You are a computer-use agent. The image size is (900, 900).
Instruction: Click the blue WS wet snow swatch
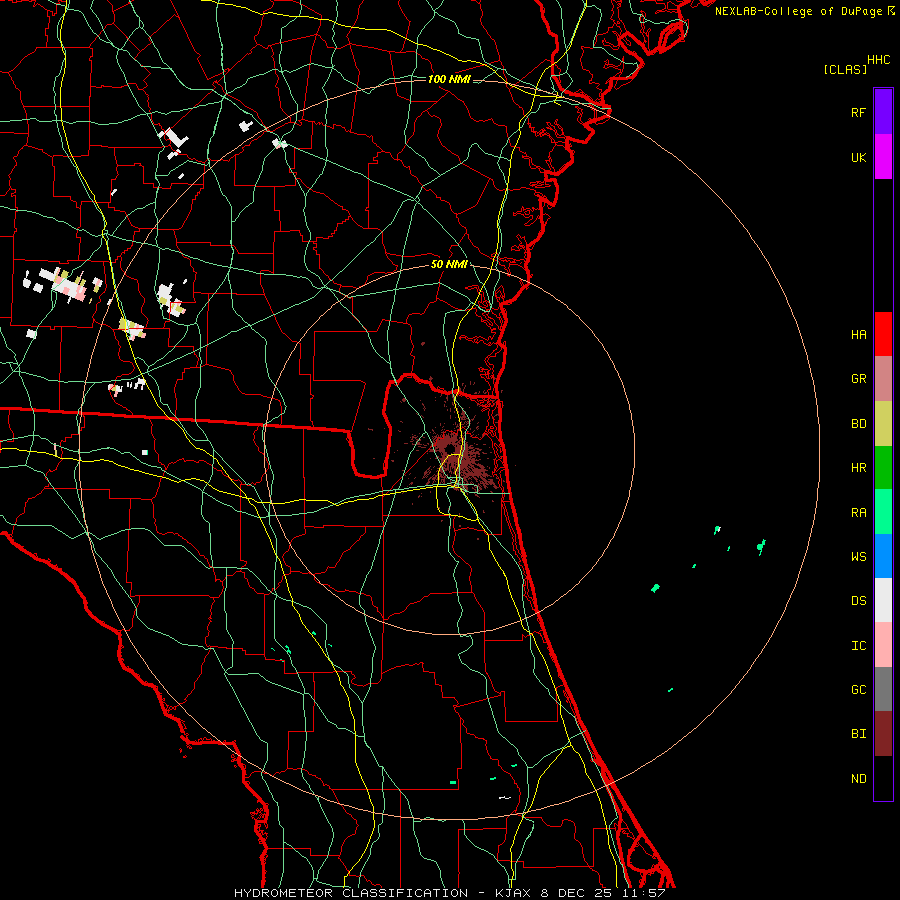883,556
